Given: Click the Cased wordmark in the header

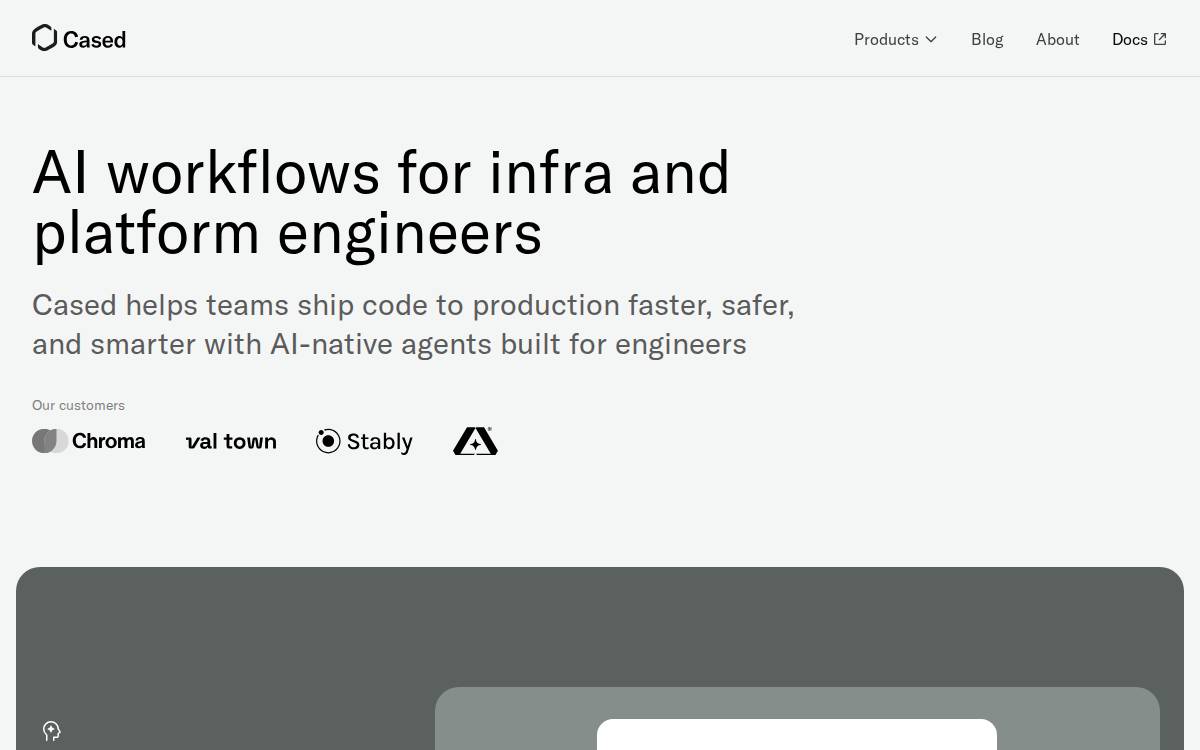Looking at the screenshot, I should [94, 39].
